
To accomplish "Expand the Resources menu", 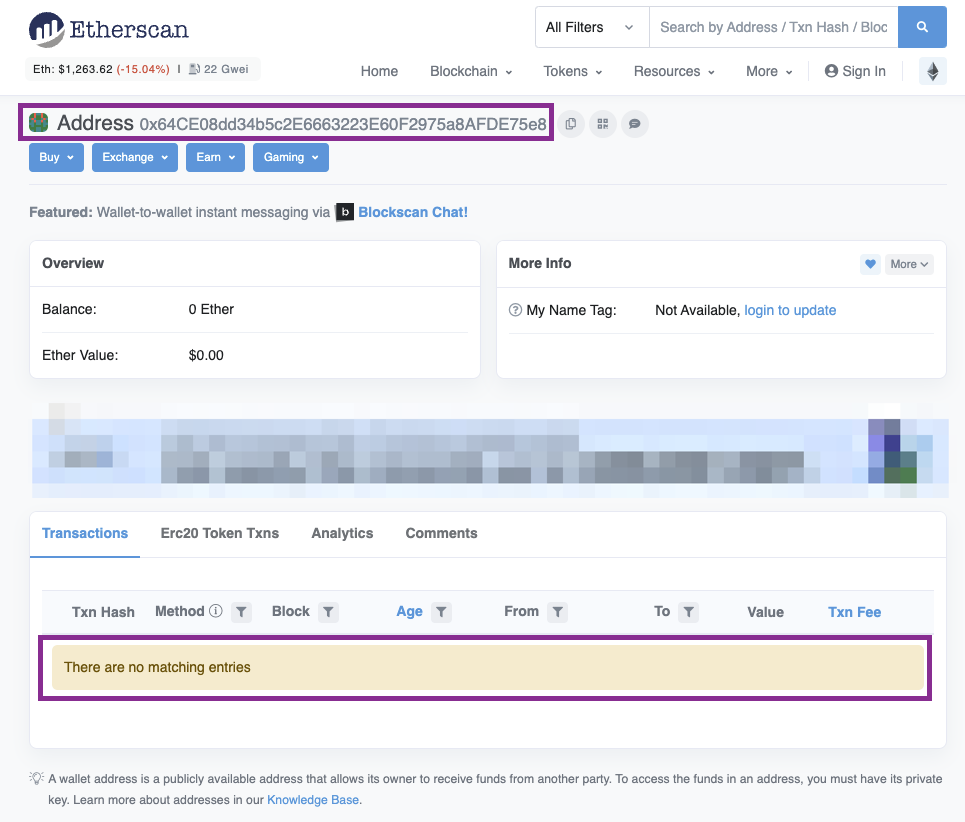I will [674, 71].
